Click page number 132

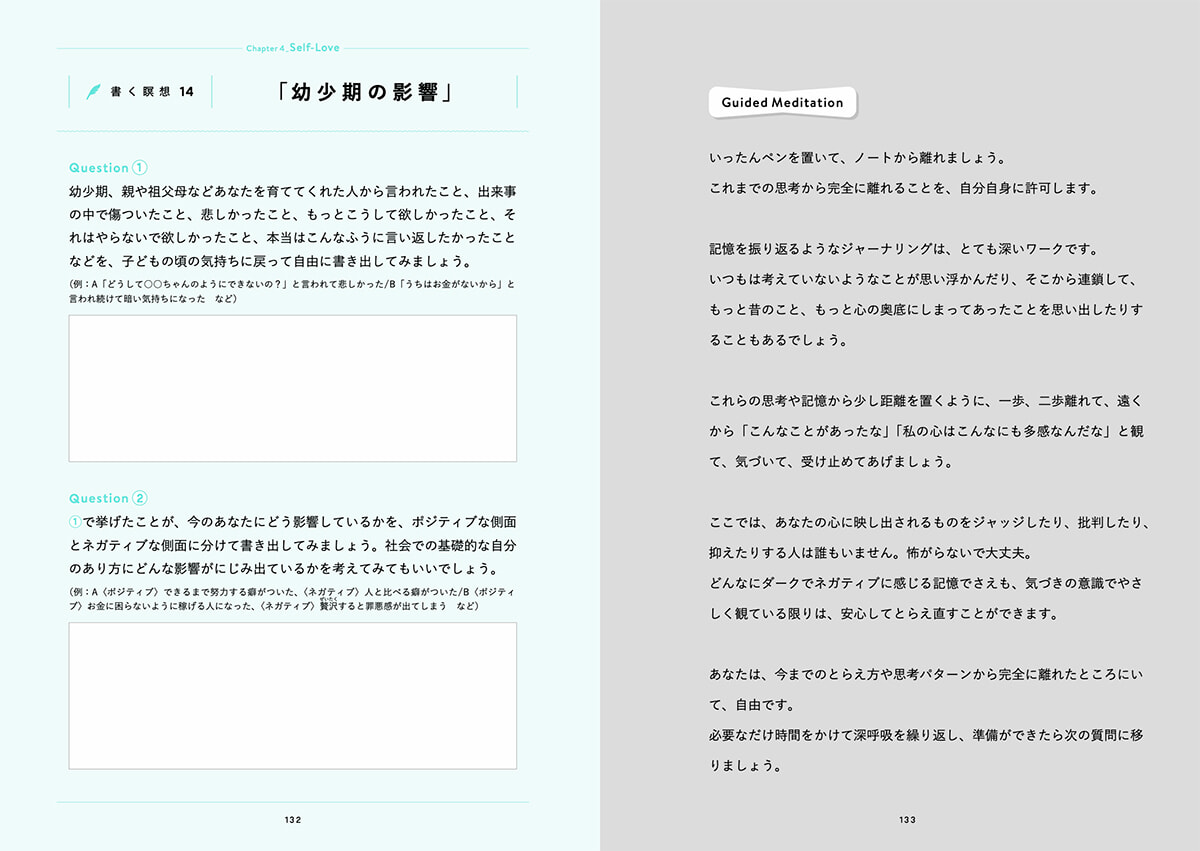point(293,820)
